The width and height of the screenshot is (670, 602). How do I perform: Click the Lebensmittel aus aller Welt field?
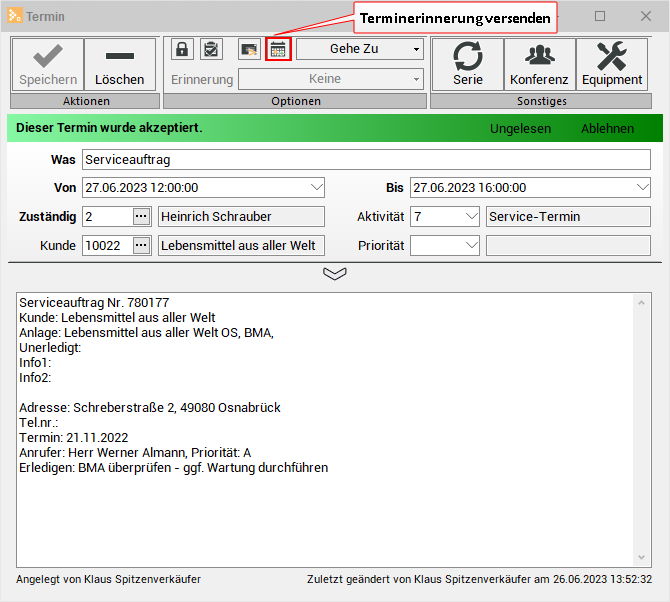[241, 246]
